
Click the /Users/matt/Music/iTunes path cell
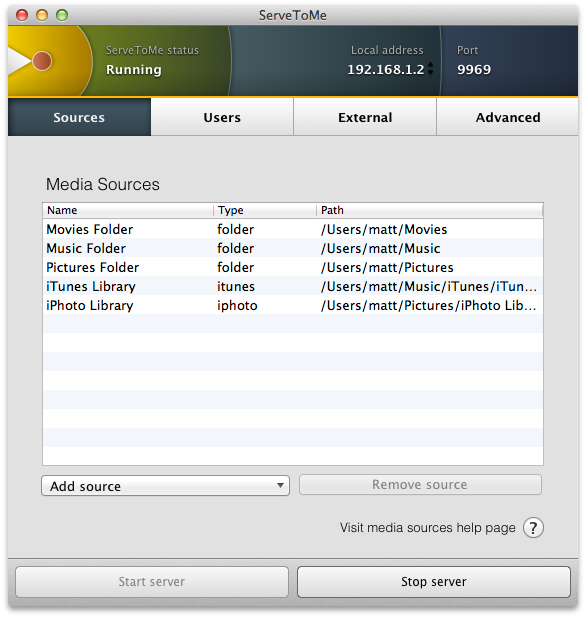pos(429,287)
